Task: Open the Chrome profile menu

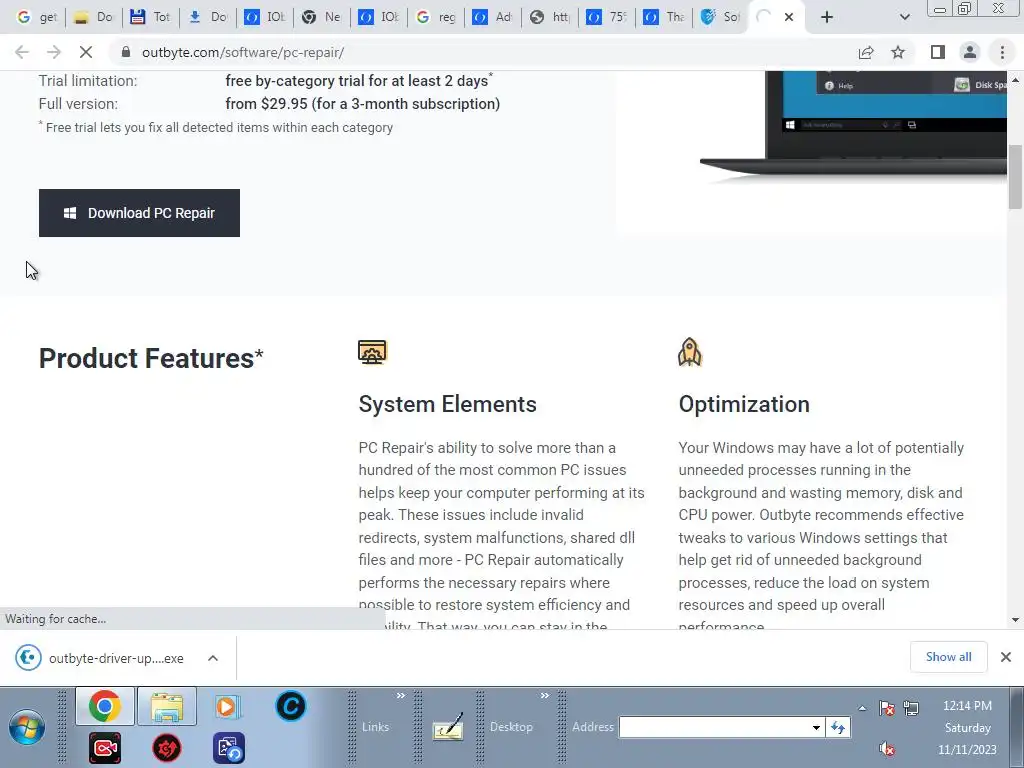Action: pyautogui.click(x=970, y=52)
